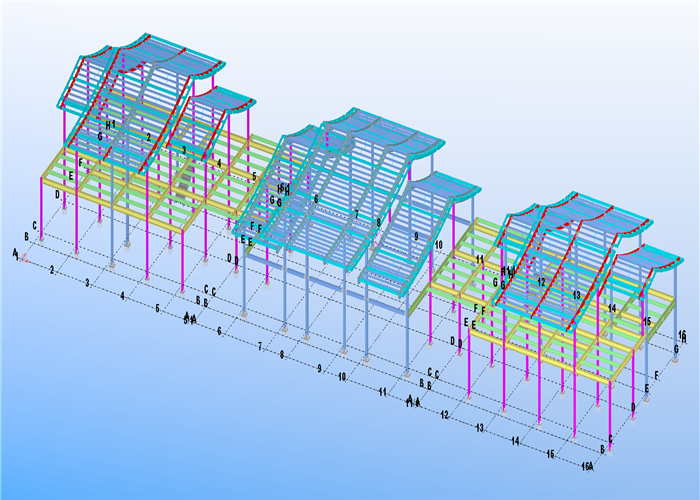Click label 12 on the right building roof

(x=542, y=282)
